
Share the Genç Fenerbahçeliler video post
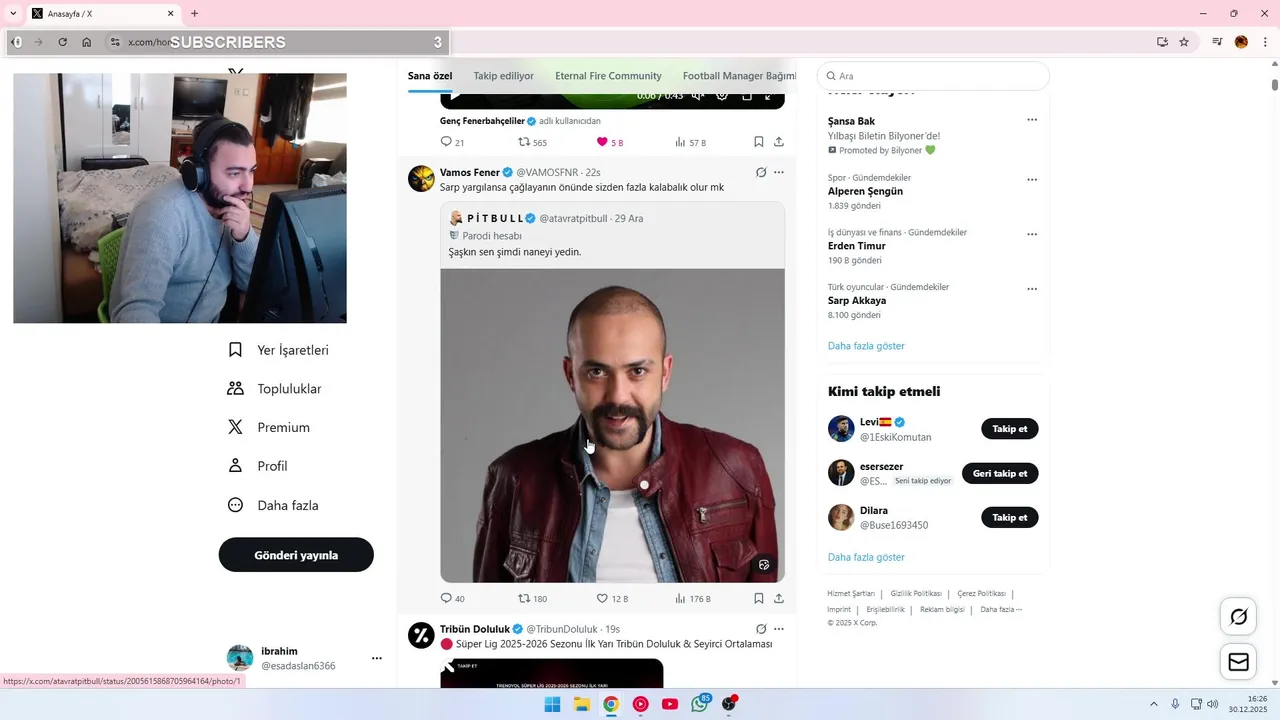point(779,142)
